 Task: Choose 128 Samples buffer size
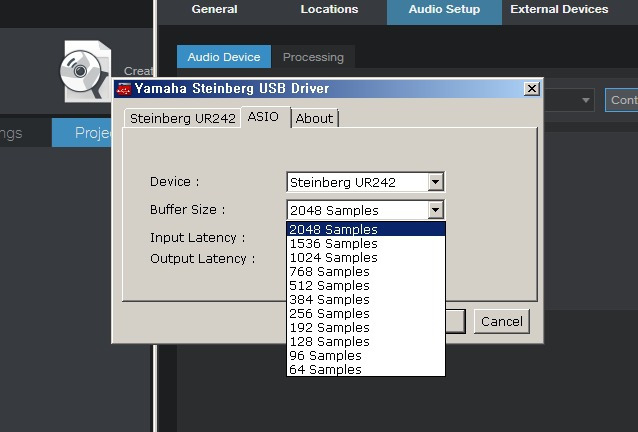pos(365,341)
